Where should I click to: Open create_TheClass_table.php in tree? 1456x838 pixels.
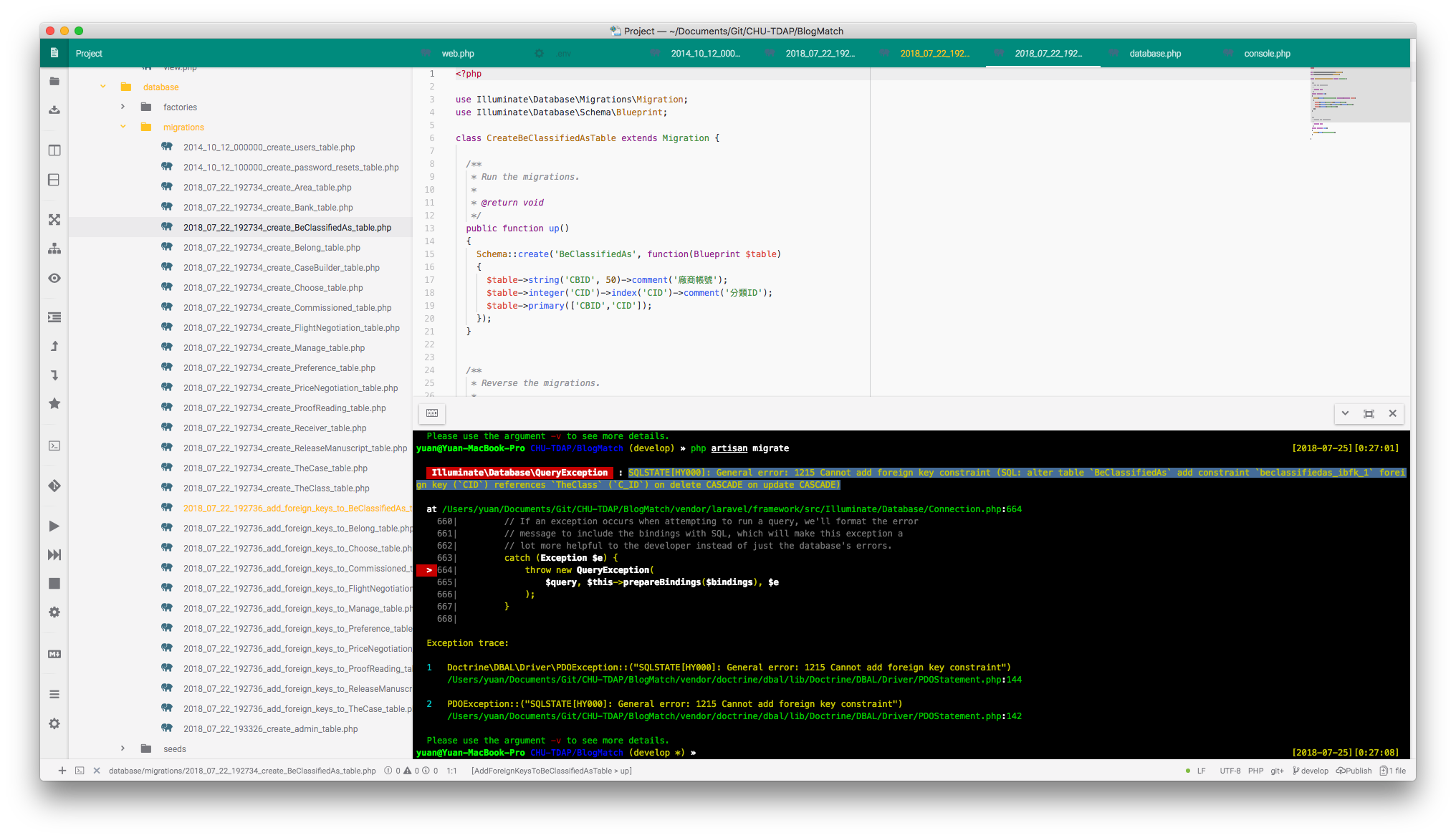pos(276,488)
